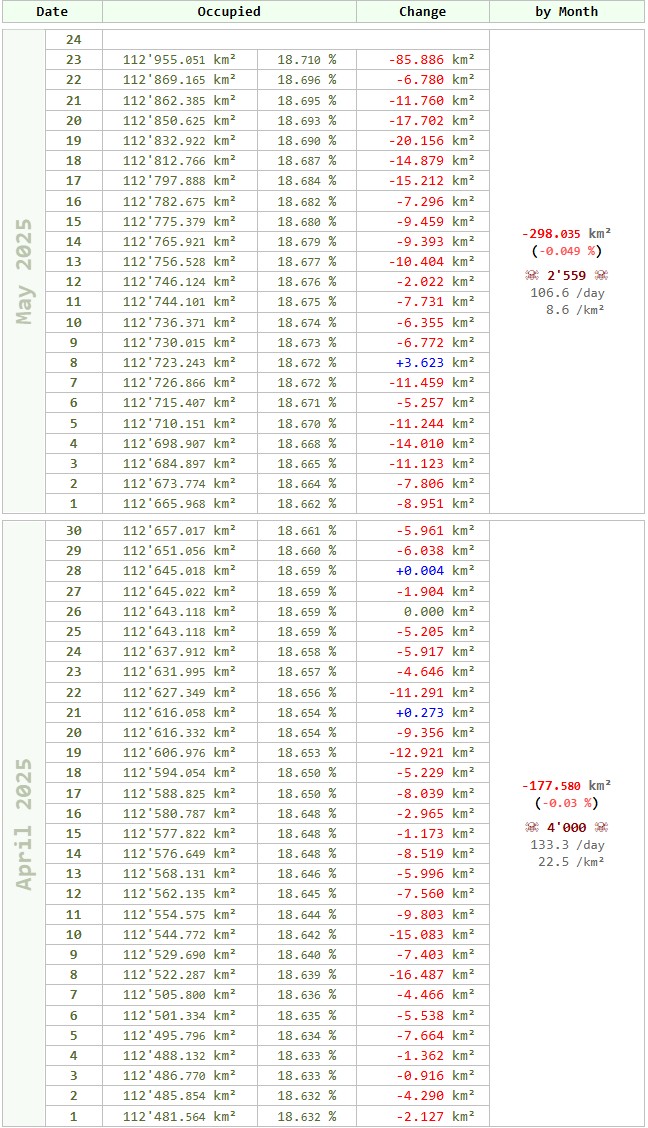The width and height of the screenshot is (648, 1128).
Task: Click the skull icon right of 2'559
Action: tap(601, 275)
